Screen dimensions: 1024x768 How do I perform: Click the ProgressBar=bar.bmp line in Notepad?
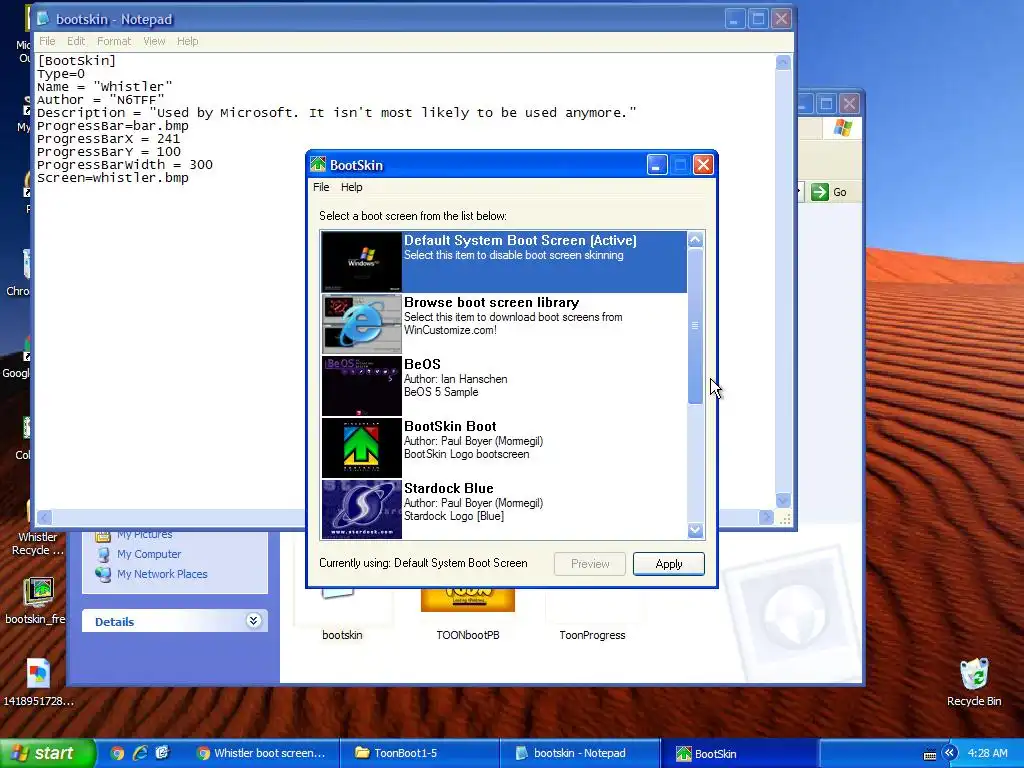pyautogui.click(x=112, y=125)
